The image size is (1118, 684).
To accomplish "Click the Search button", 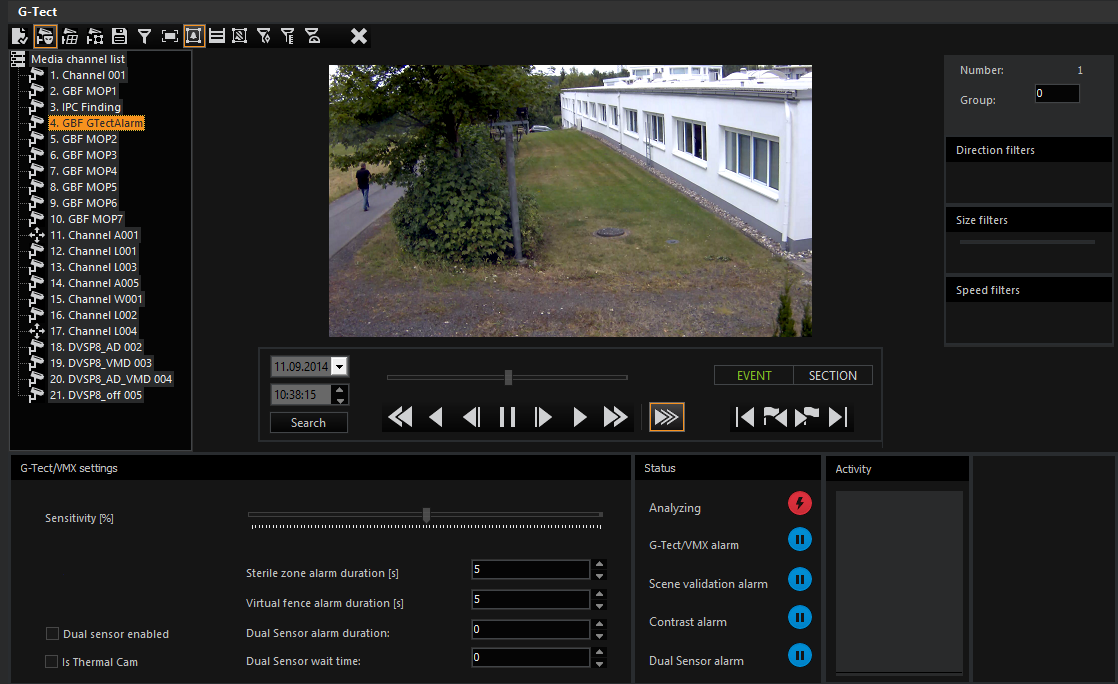I will (309, 423).
